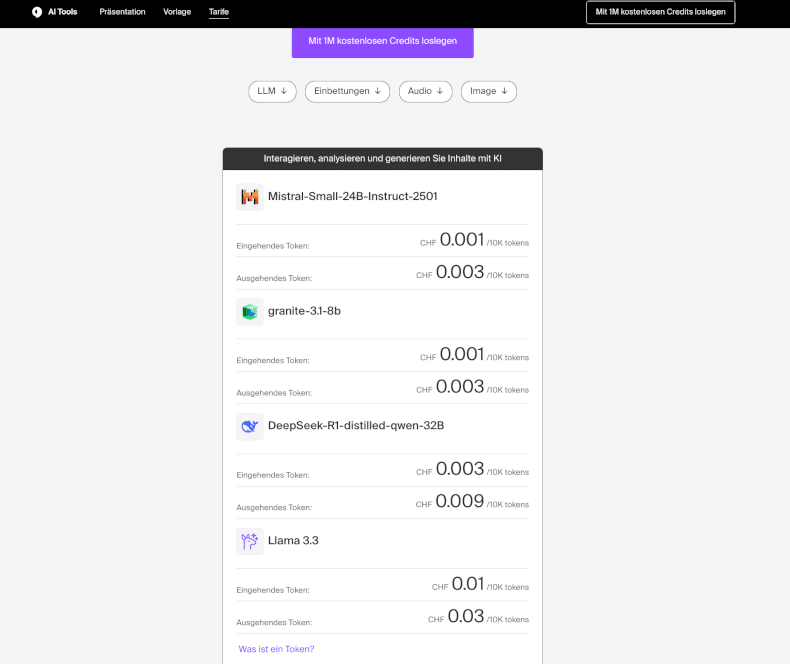Select the granite-3.1-8b title
The width and height of the screenshot is (790, 664).
click(304, 311)
